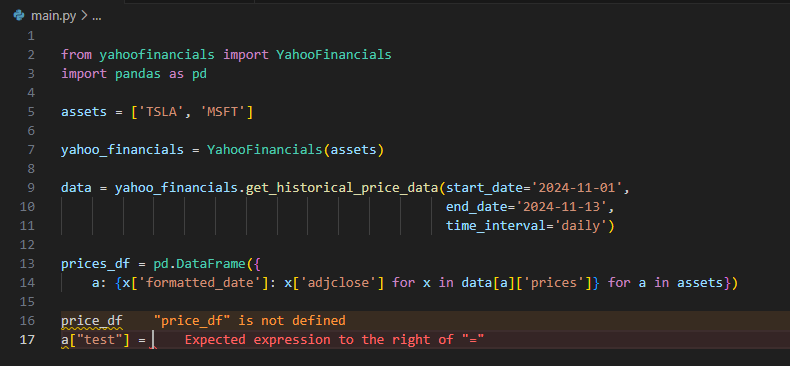Click the '2024-11-01' date string

576,188
